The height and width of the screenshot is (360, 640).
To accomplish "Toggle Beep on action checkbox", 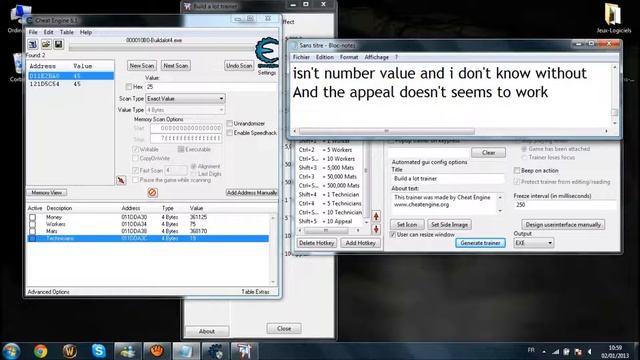I will tap(517, 170).
